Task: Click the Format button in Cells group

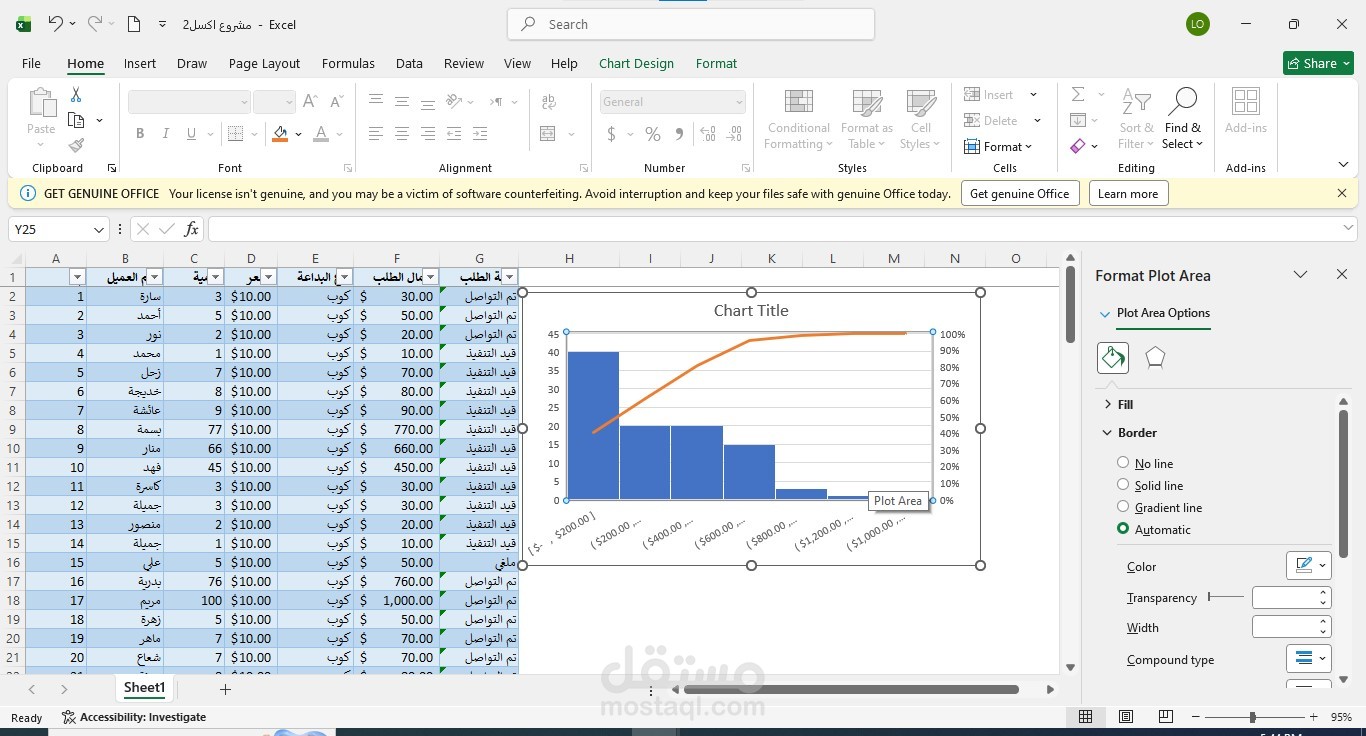Action: [x=998, y=147]
